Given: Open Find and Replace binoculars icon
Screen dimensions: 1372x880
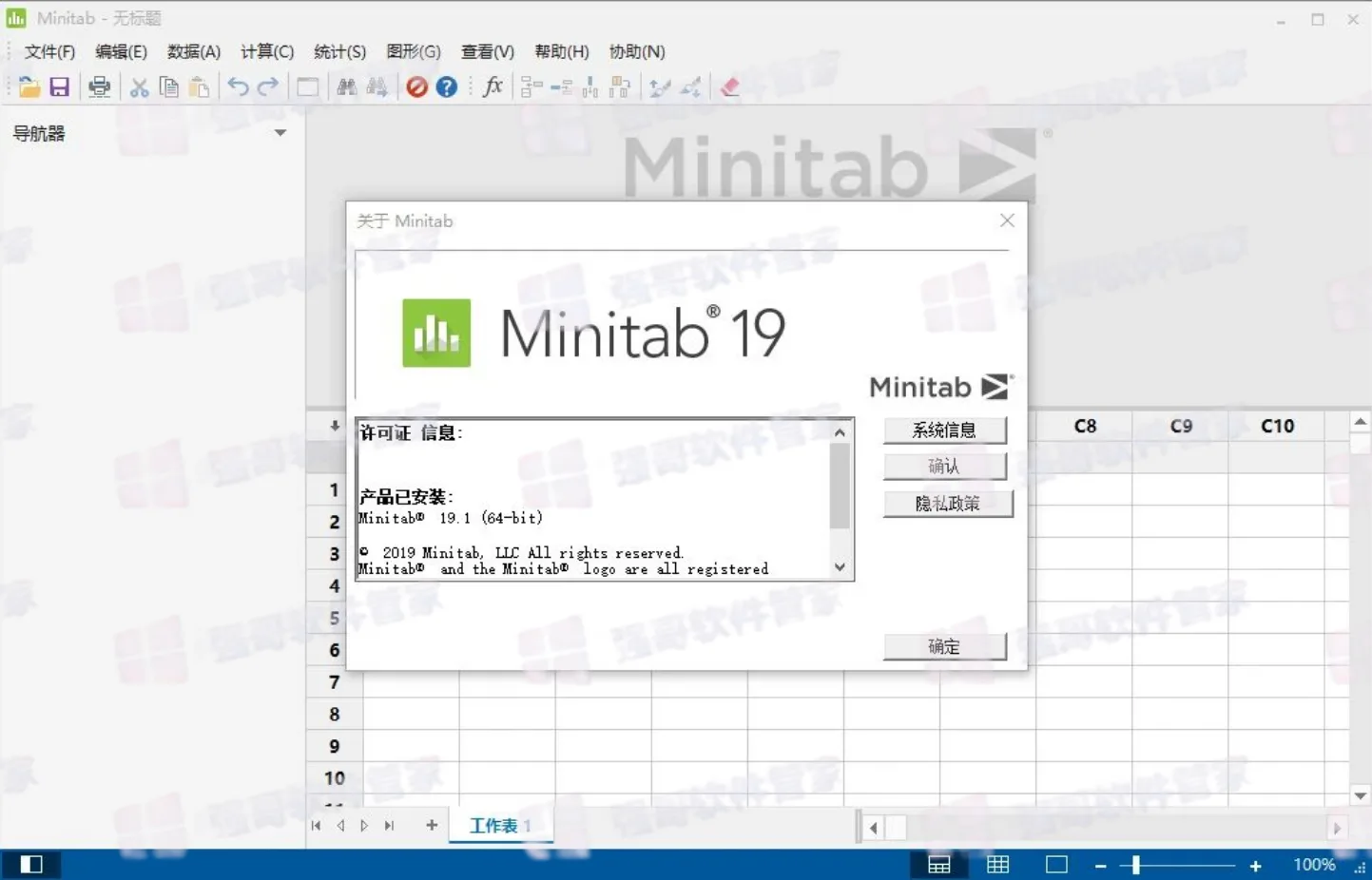Looking at the screenshot, I should point(377,87).
